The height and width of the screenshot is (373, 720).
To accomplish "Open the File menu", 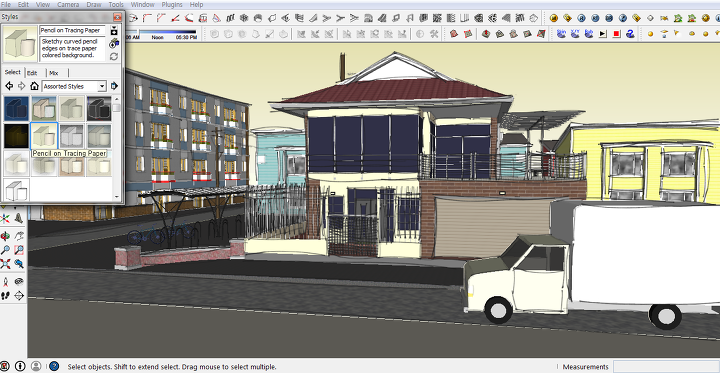I will (6, 5).
